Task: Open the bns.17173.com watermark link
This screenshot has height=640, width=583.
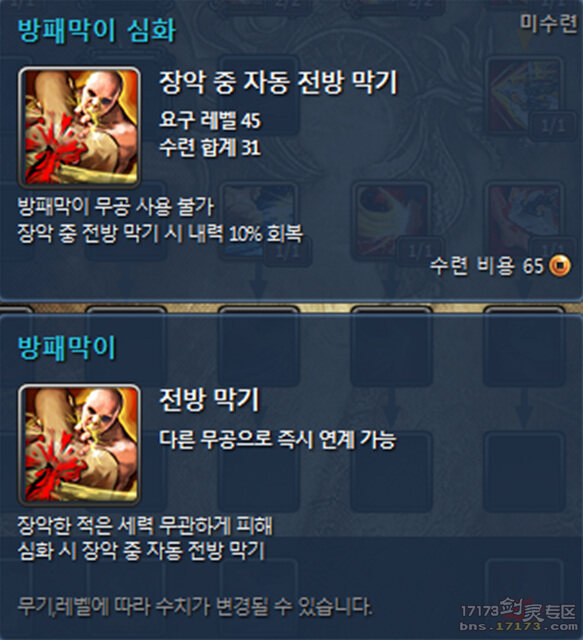Action: [x=518, y=627]
